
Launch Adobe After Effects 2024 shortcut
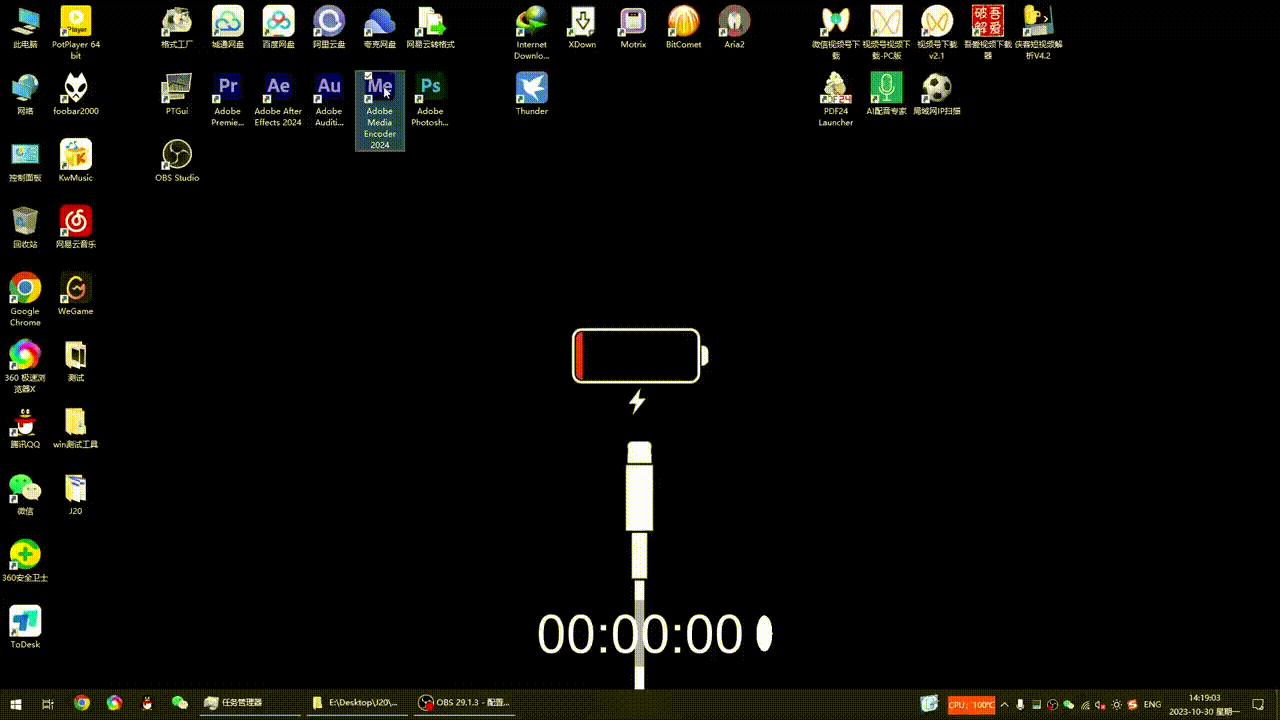[x=278, y=88]
